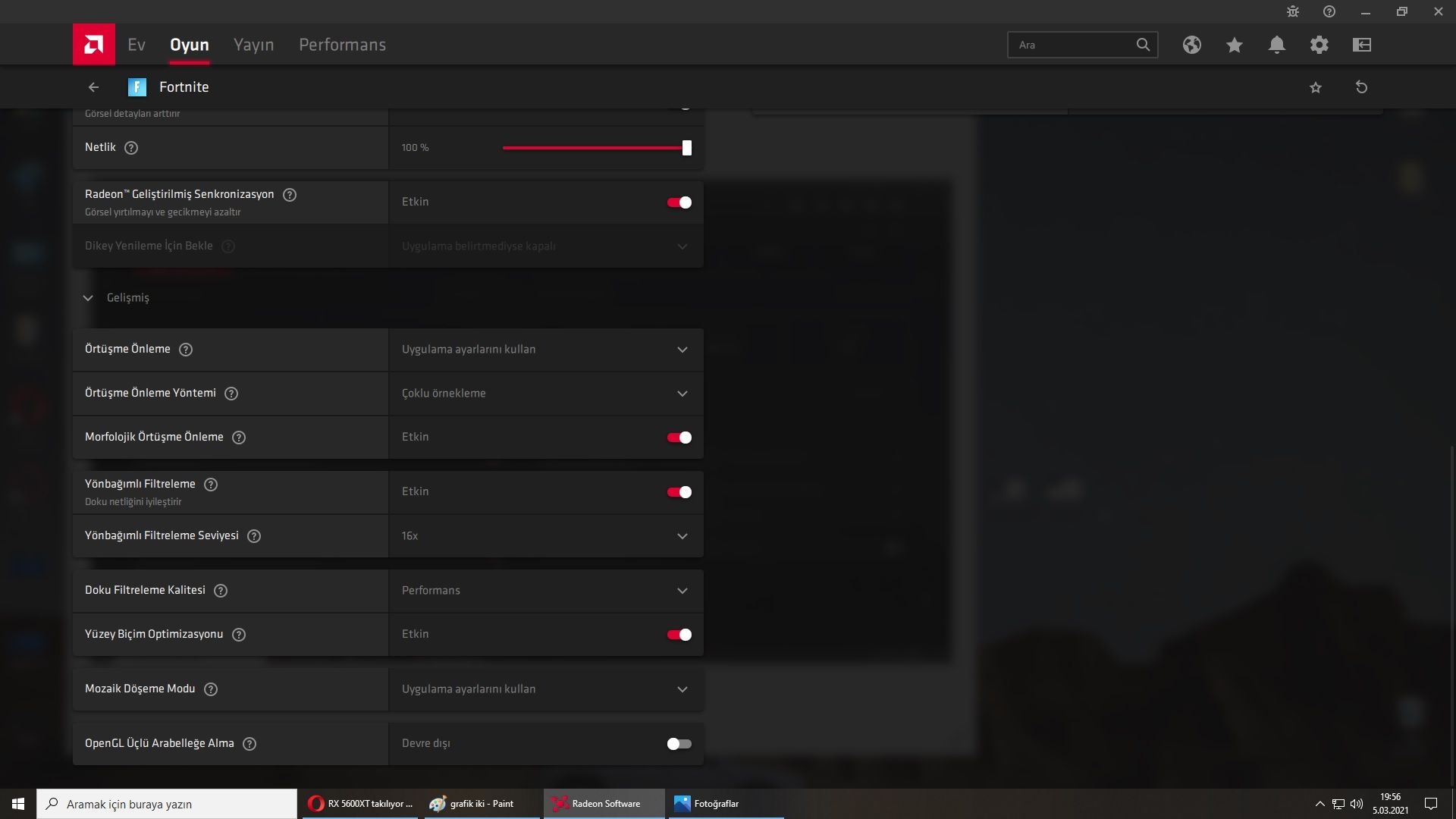Open Radeon Software taskbar button
This screenshot has width=1456, height=819.
pyautogui.click(x=604, y=804)
